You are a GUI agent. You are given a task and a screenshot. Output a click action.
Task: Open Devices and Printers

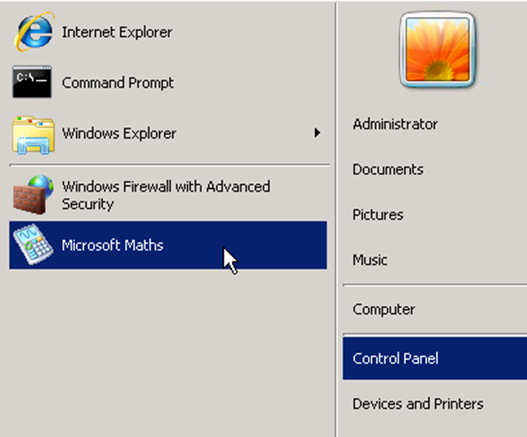point(418,404)
